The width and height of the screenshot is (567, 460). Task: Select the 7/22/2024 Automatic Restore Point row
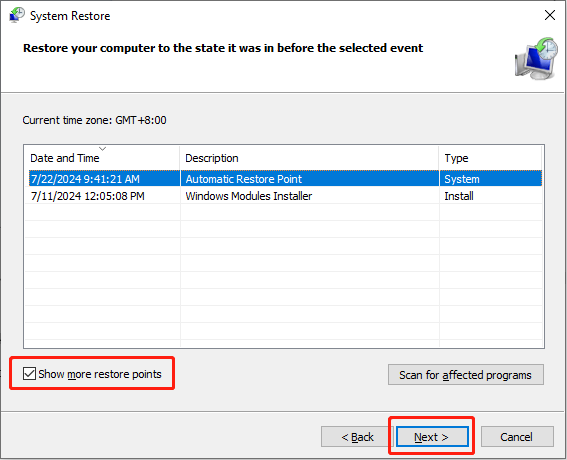tap(284, 179)
